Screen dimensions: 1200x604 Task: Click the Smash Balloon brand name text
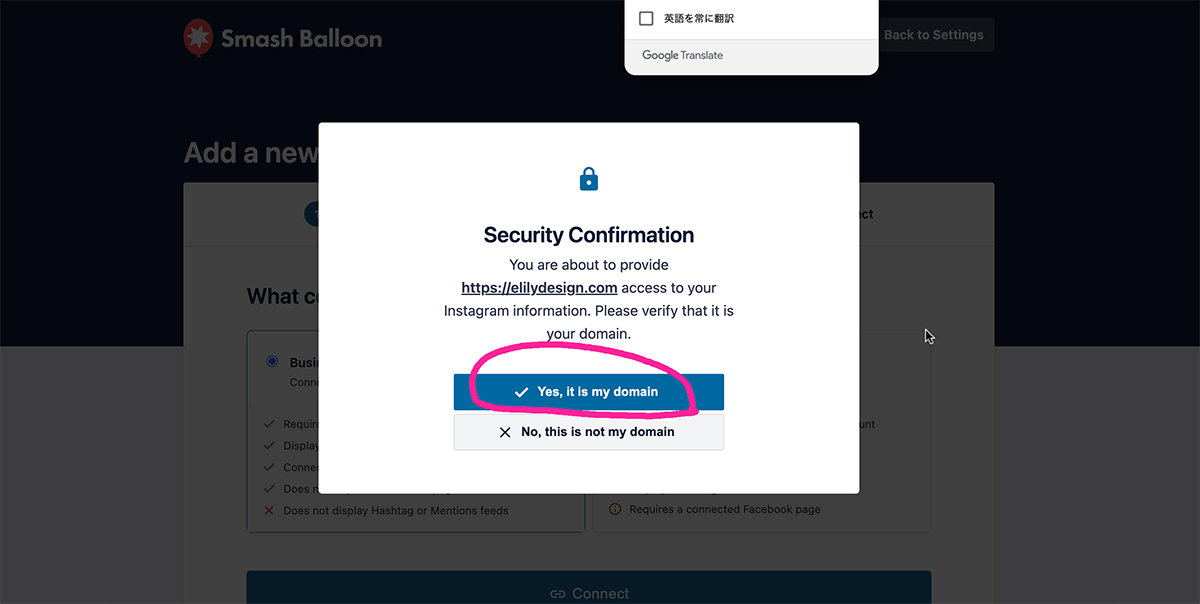[301, 39]
